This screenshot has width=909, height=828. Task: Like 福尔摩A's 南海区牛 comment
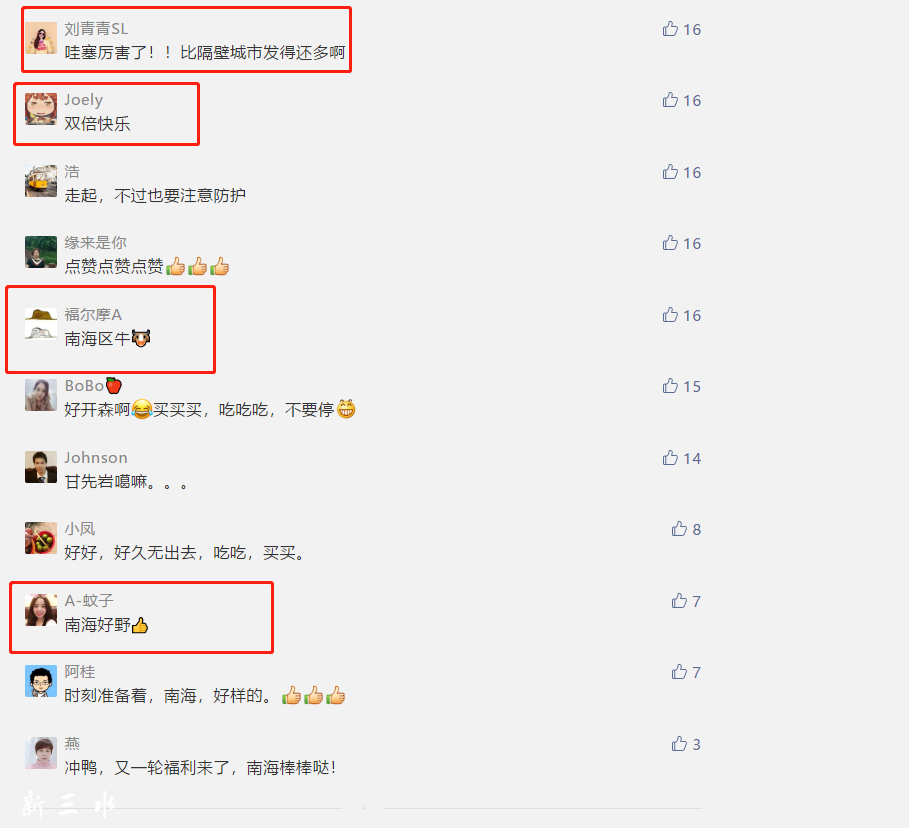(670, 315)
